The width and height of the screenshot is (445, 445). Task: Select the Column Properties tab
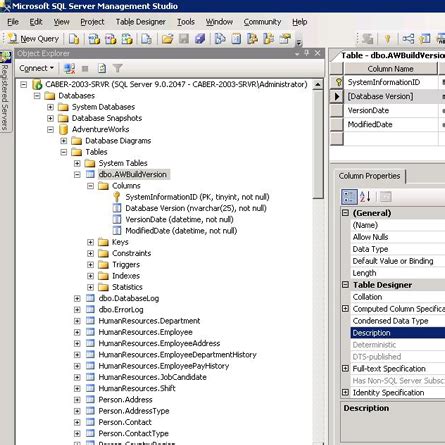tap(369, 176)
